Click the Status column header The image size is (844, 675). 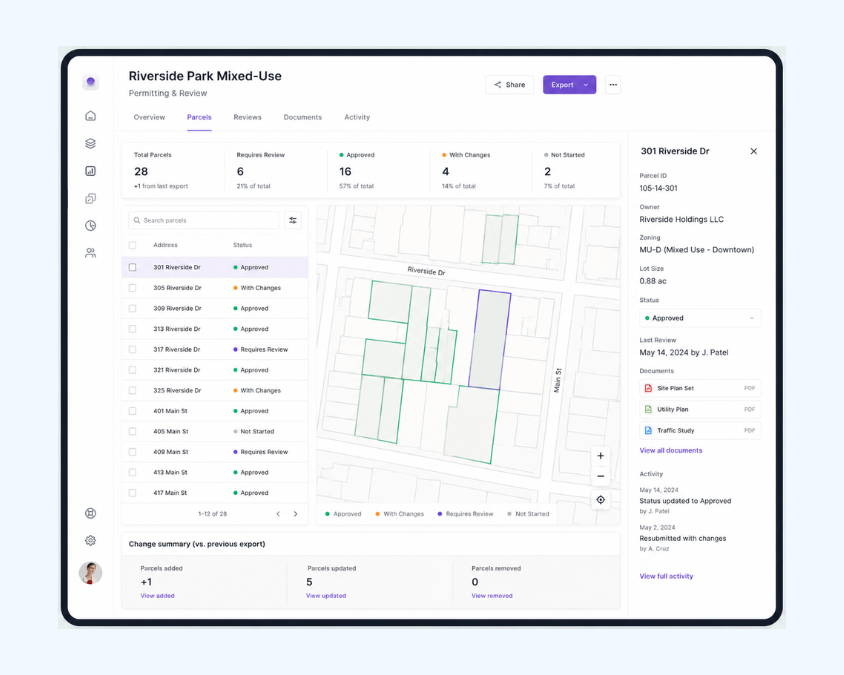click(x=242, y=245)
